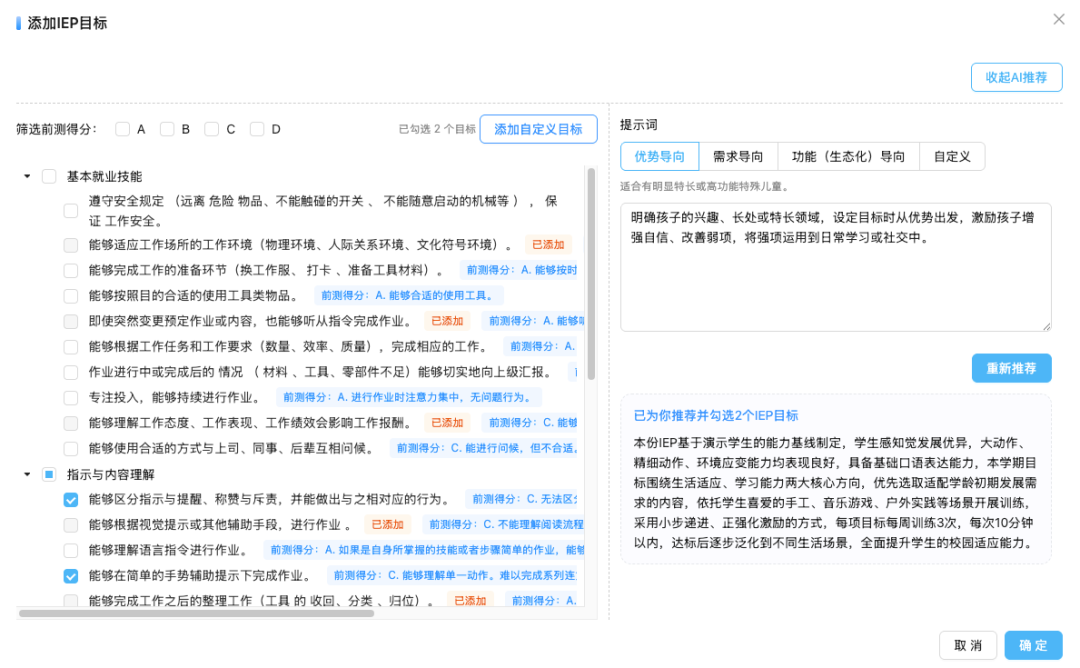Viewport: 1080px width, 668px height.
Task: Tick filter checkbox D
Action: pos(257,129)
